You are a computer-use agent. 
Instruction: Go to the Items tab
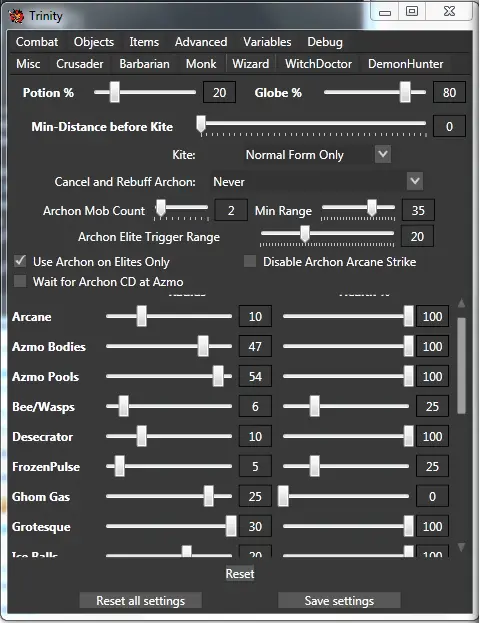pyautogui.click(x=144, y=42)
